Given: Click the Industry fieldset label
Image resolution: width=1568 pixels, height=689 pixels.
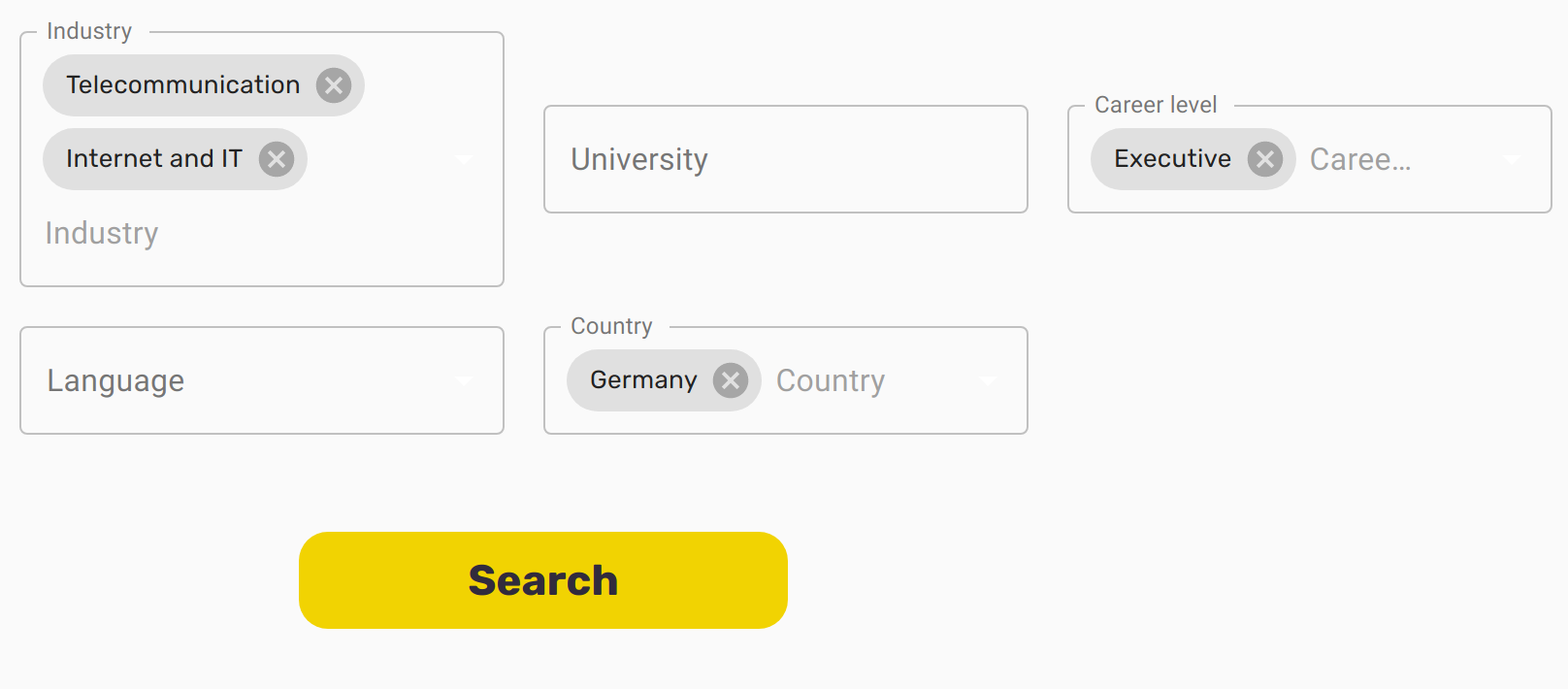Looking at the screenshot, I should coord(90,30).
